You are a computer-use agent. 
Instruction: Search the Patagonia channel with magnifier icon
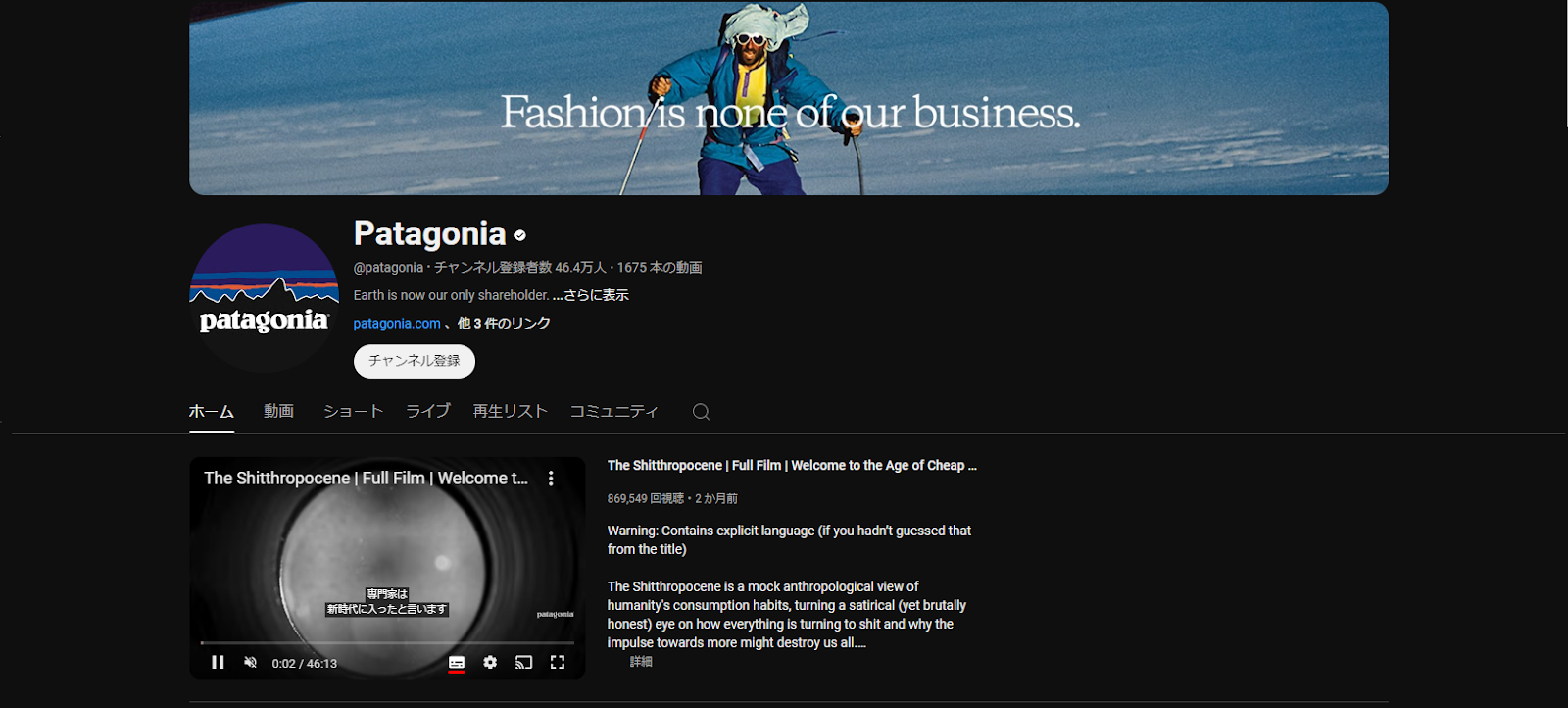pyautogui.click(x=701, y=412)
